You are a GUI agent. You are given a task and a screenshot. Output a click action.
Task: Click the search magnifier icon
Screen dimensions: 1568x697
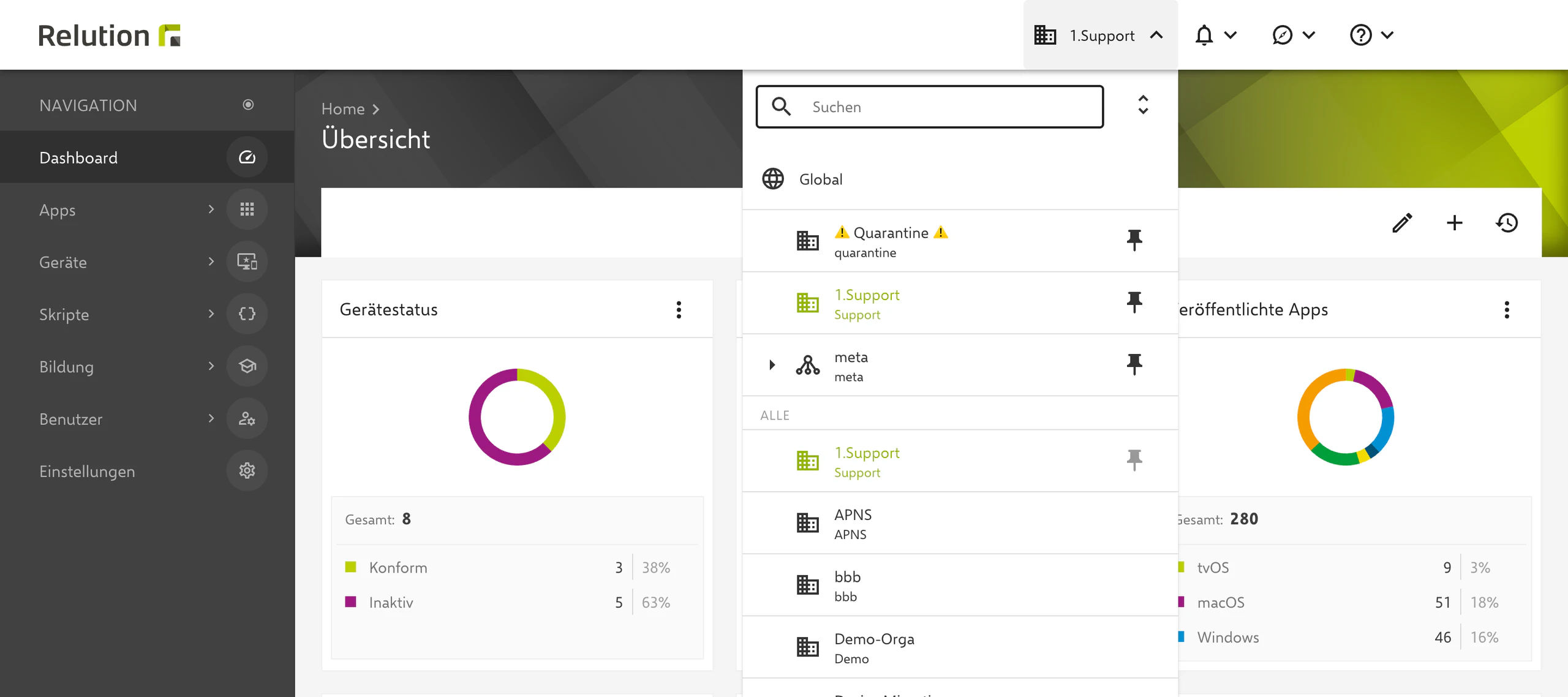(x=781, y=107)
